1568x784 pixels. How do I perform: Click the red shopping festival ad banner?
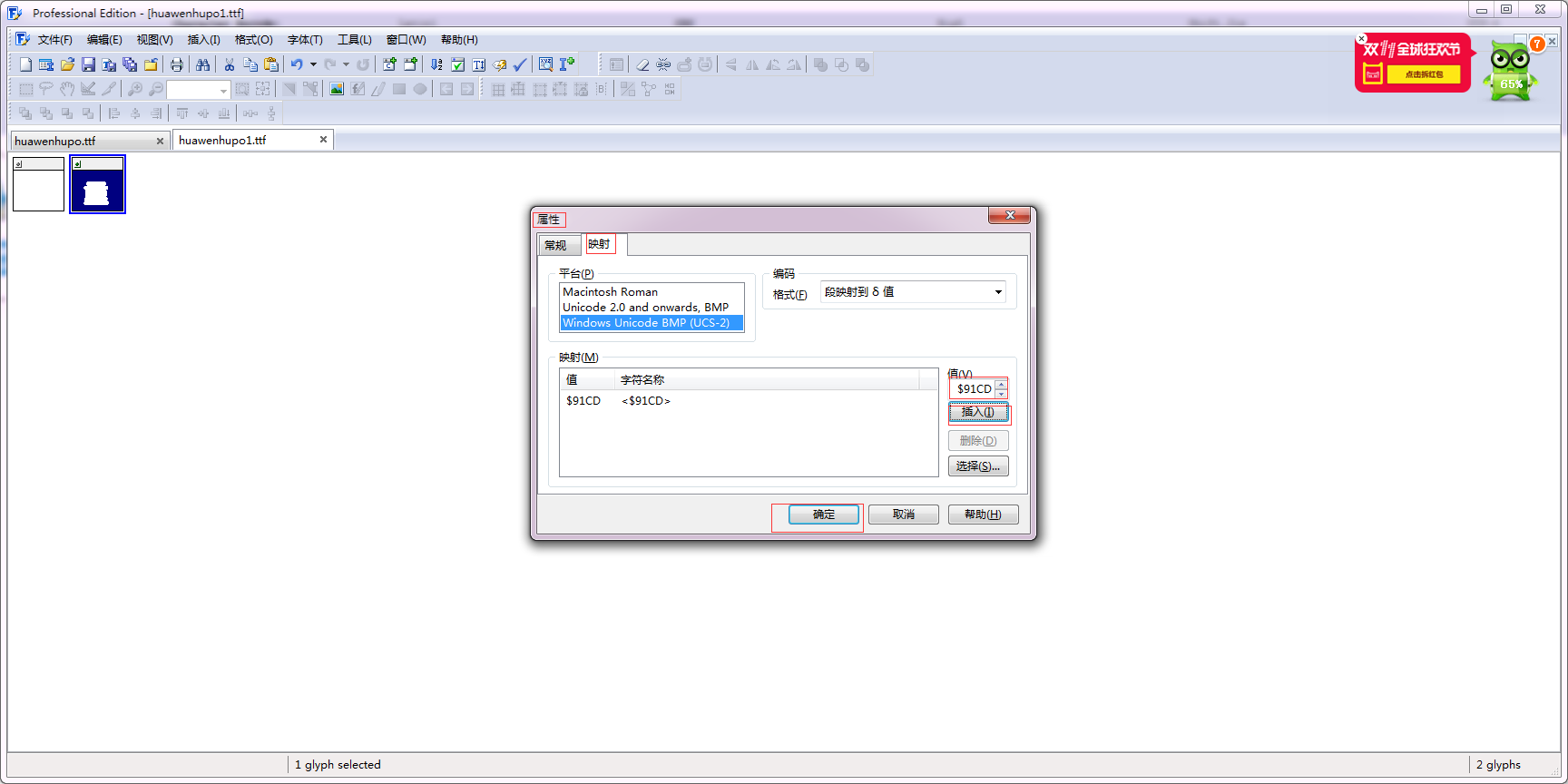tap(1413, 63)
